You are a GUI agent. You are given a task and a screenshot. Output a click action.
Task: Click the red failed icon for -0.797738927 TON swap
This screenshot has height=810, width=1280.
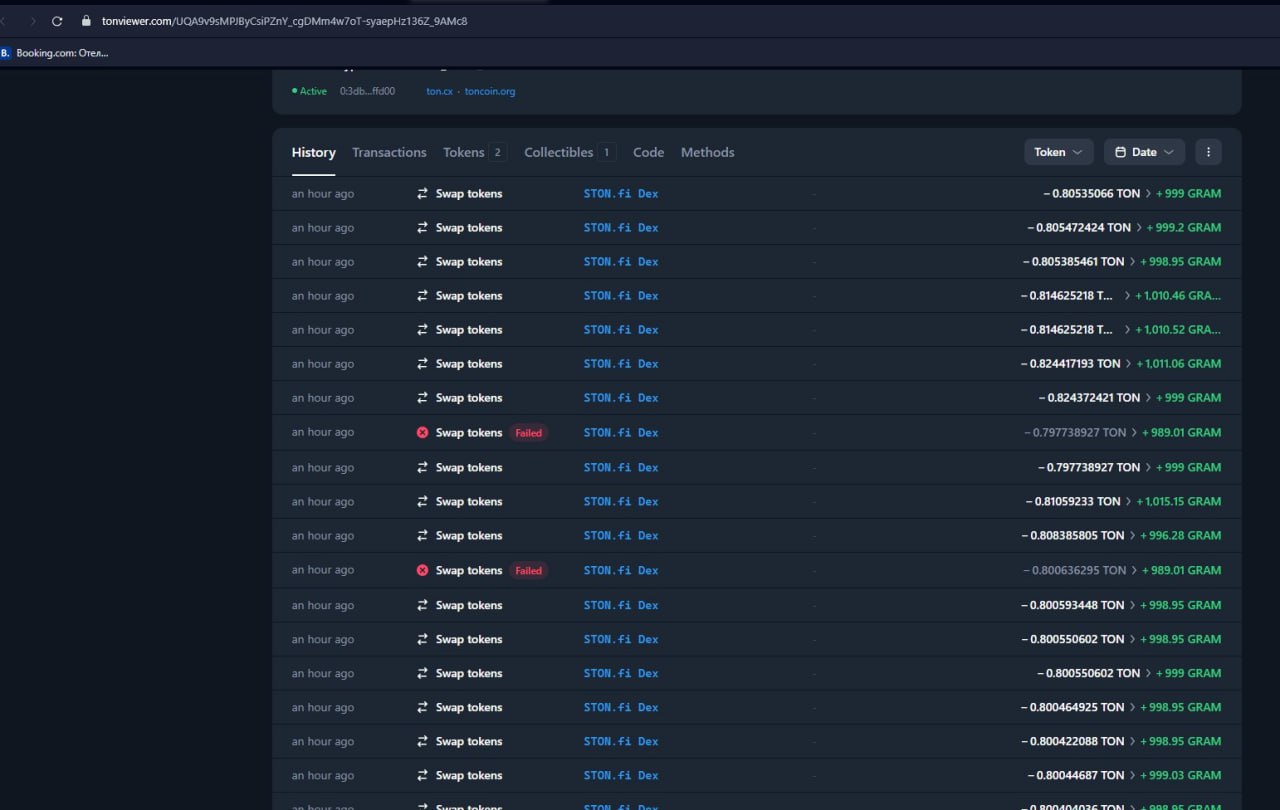point(422,433)
